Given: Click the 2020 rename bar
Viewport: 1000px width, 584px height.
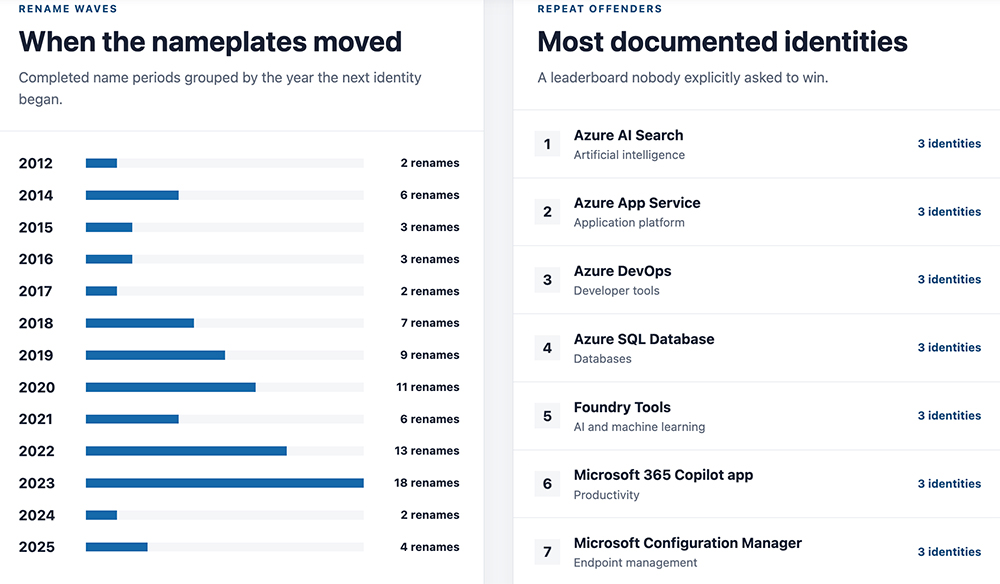Looking at the screenshot, I should [171, 387].
